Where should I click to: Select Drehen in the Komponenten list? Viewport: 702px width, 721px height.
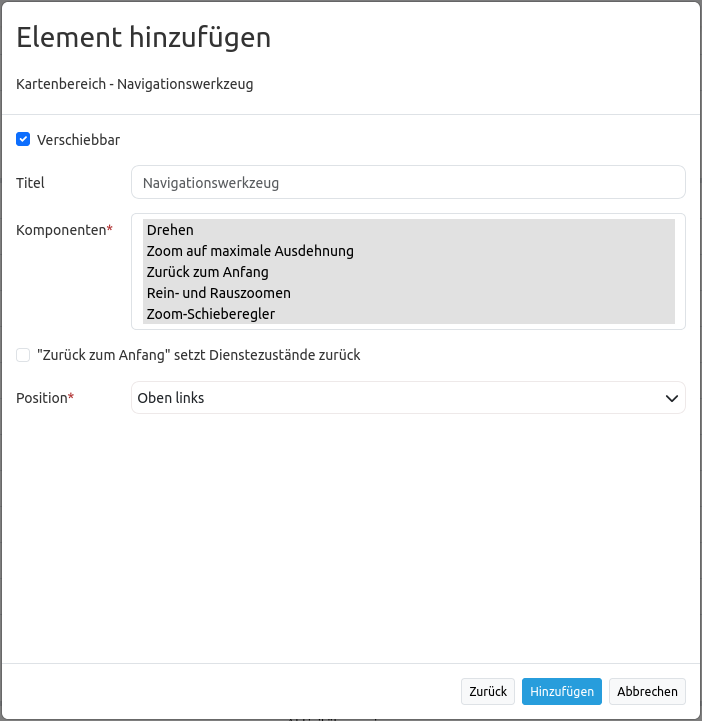(170, 230)
